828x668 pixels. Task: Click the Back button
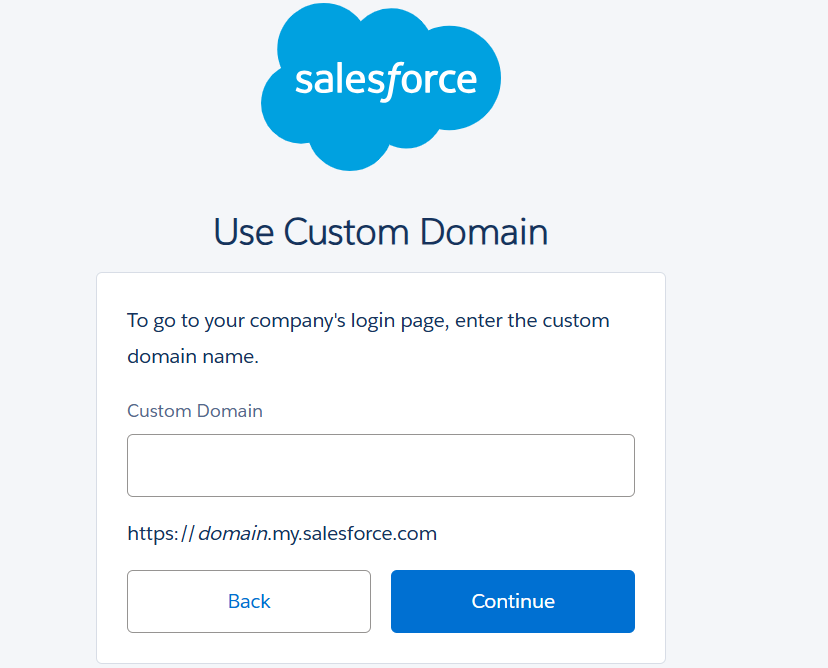tap(249, 601)
